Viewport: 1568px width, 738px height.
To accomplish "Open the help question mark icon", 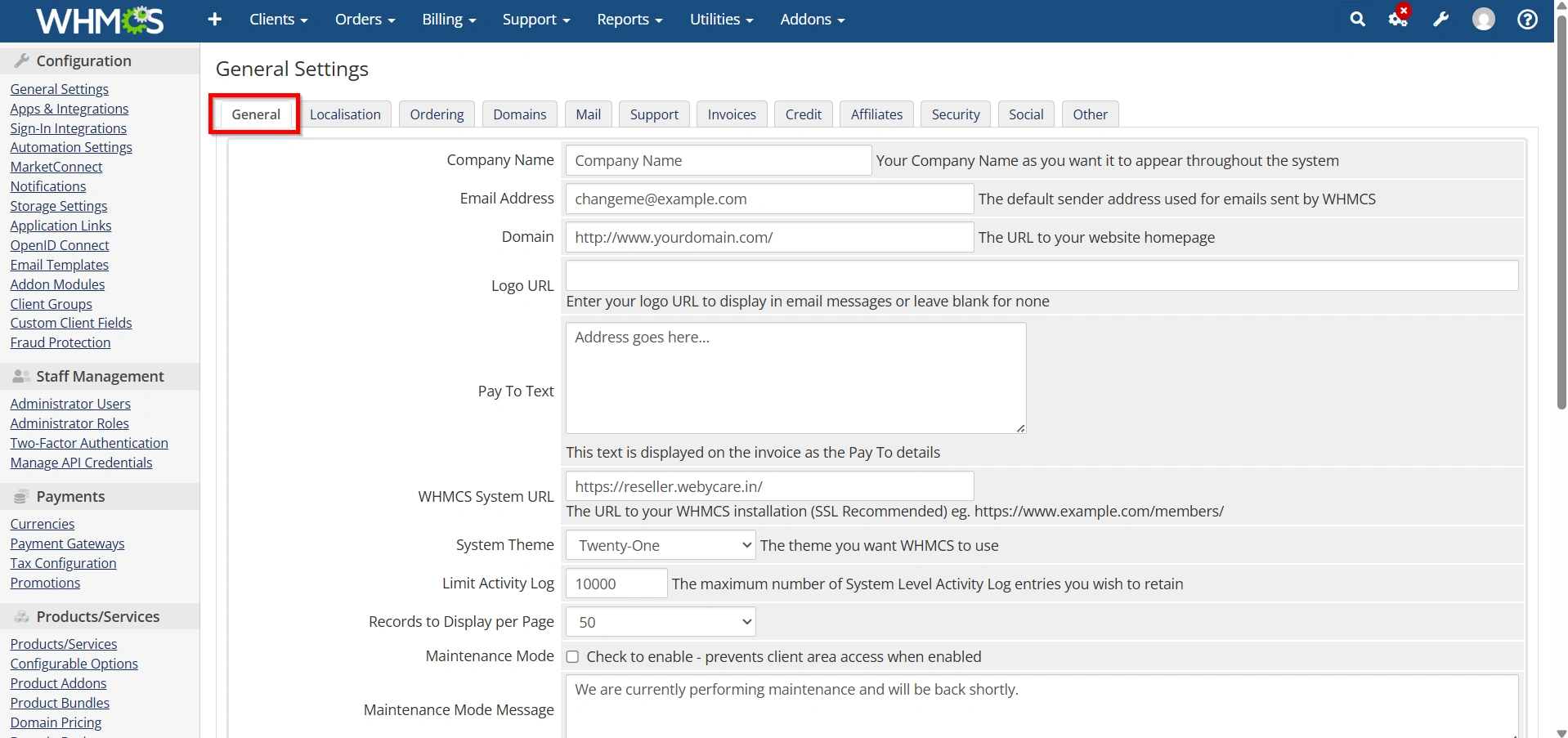I will pos(1527,19).
